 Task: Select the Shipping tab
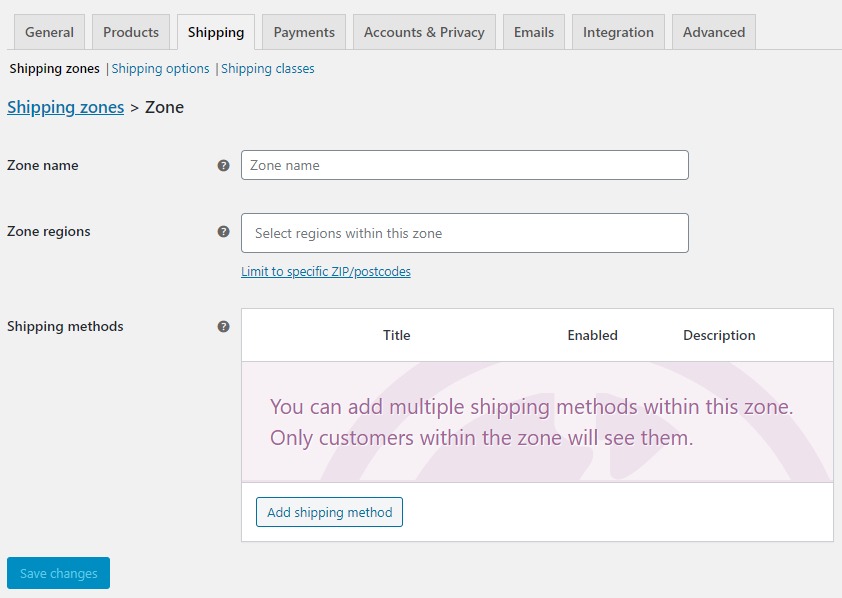click(216, 31)
